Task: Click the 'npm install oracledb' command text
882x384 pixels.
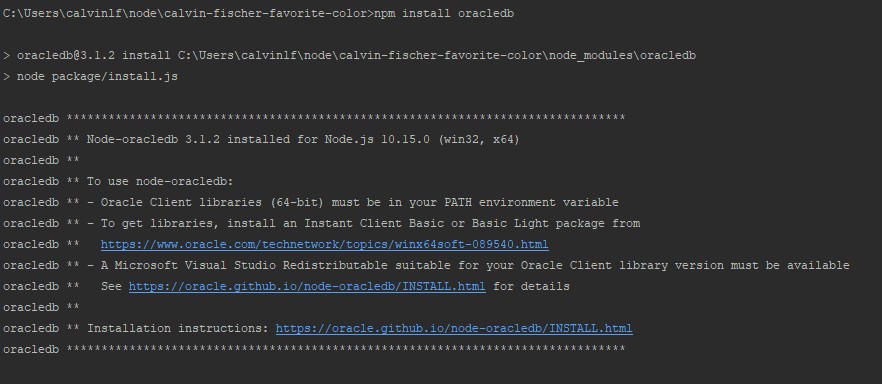Action: [x=444, y=13]
